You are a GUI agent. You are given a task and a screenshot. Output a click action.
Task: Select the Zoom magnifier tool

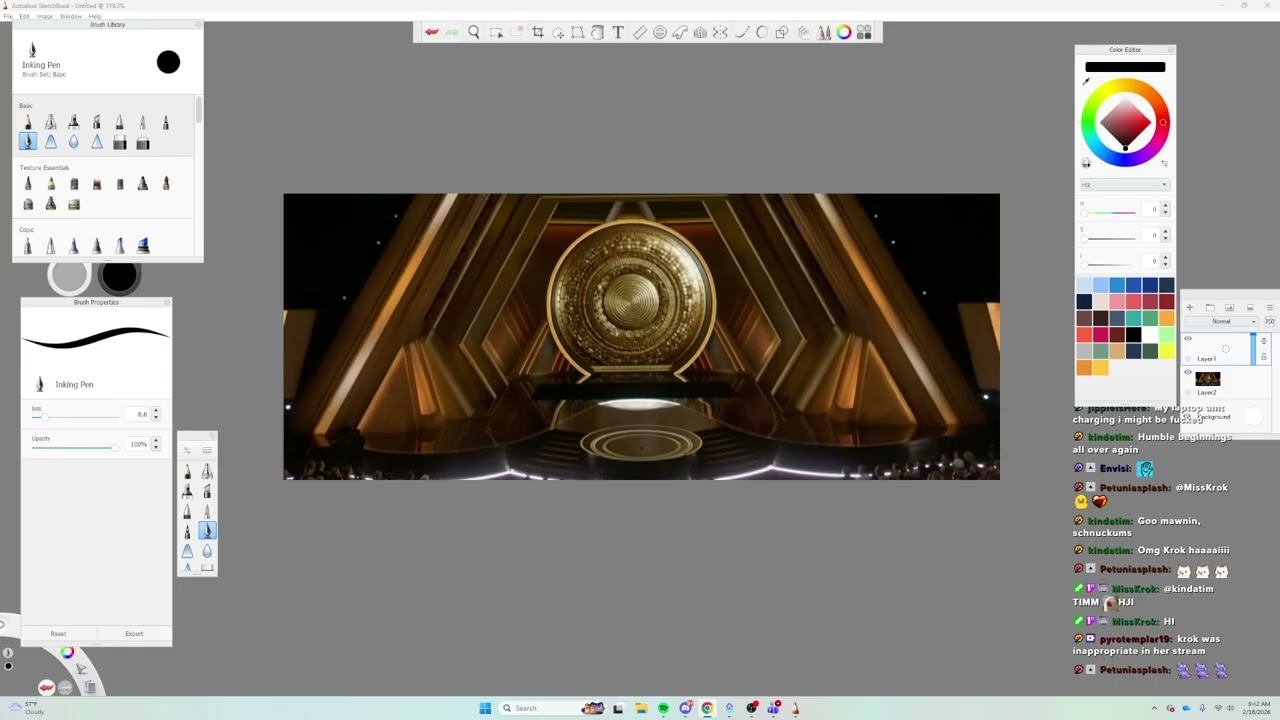click(x=474, y=33)
